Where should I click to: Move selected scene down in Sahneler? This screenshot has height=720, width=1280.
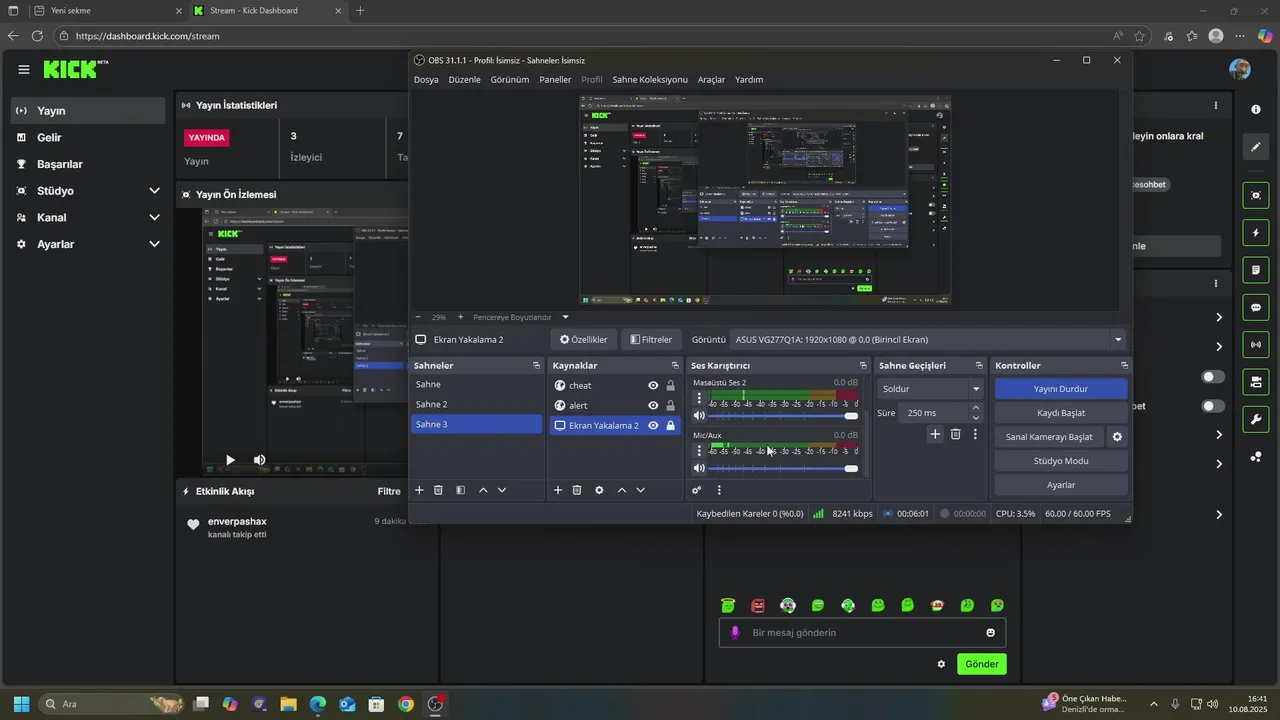tap(502, 490)
